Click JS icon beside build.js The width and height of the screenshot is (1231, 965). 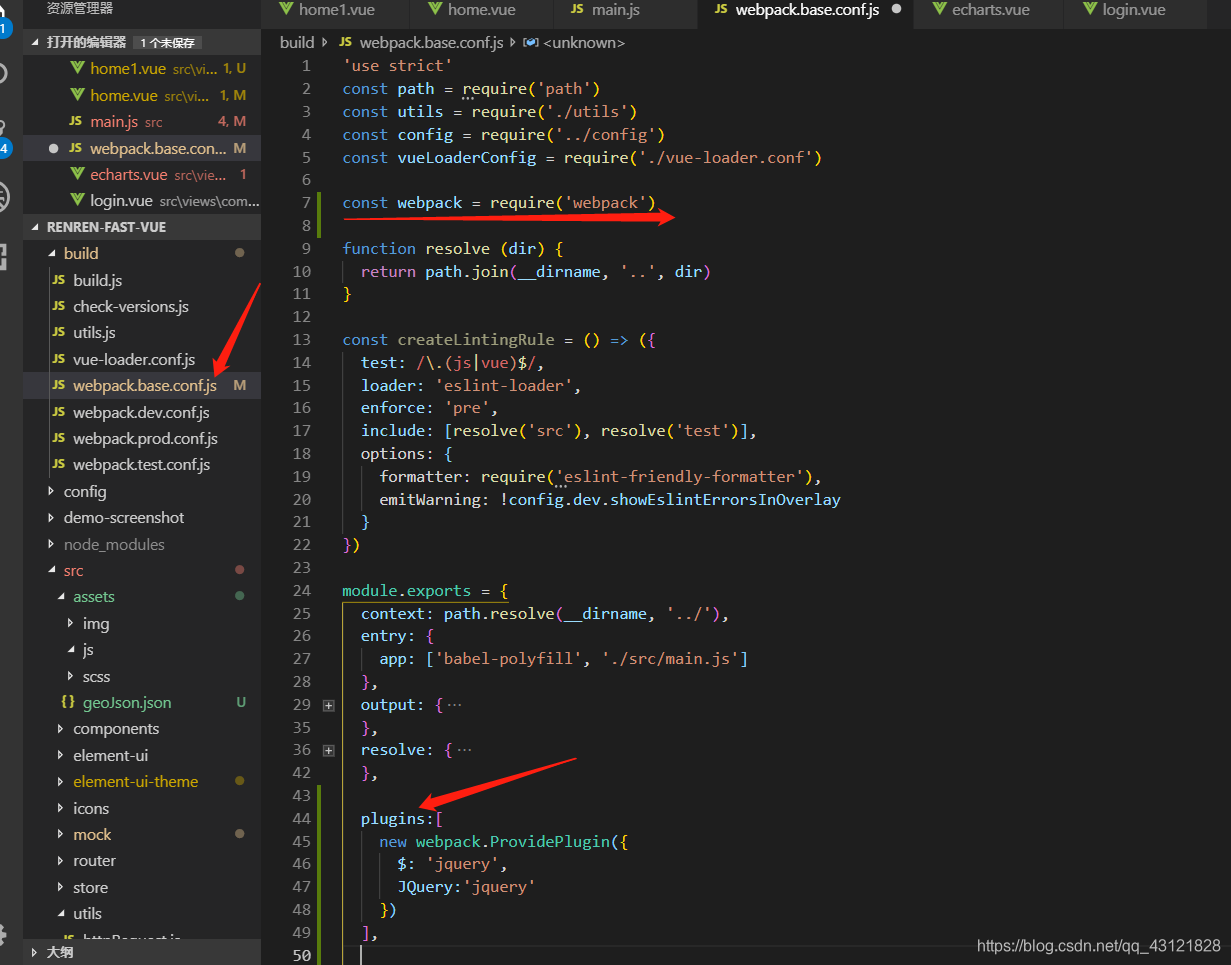[x=59, y=280]
